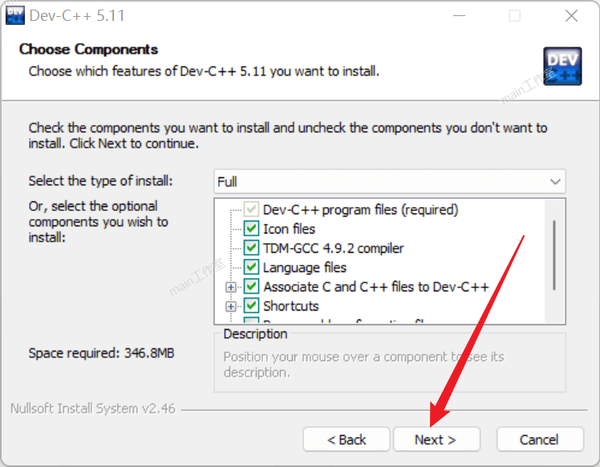Cancel the installation
The height and width of the screenshot is (467, 600).
pyautogui.click(x=540, y=439)
